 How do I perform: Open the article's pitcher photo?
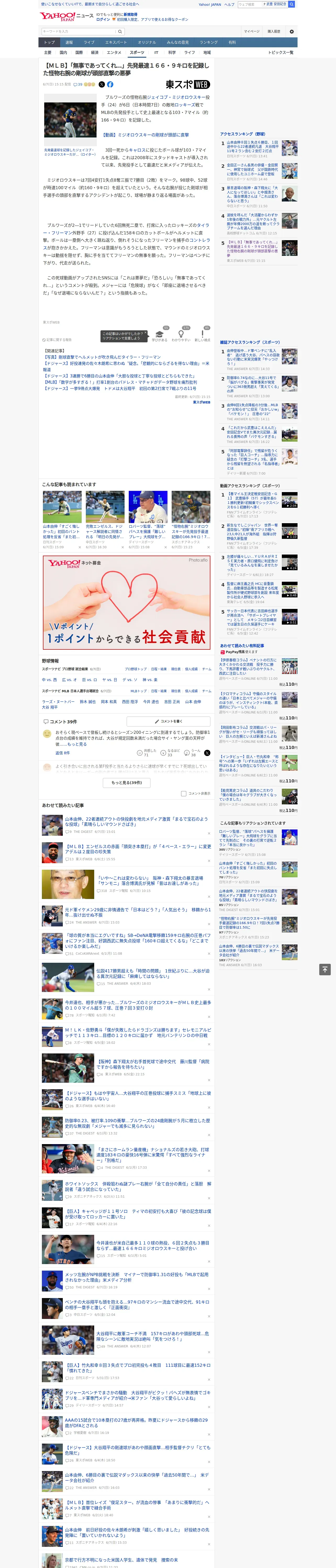point(71,120)
